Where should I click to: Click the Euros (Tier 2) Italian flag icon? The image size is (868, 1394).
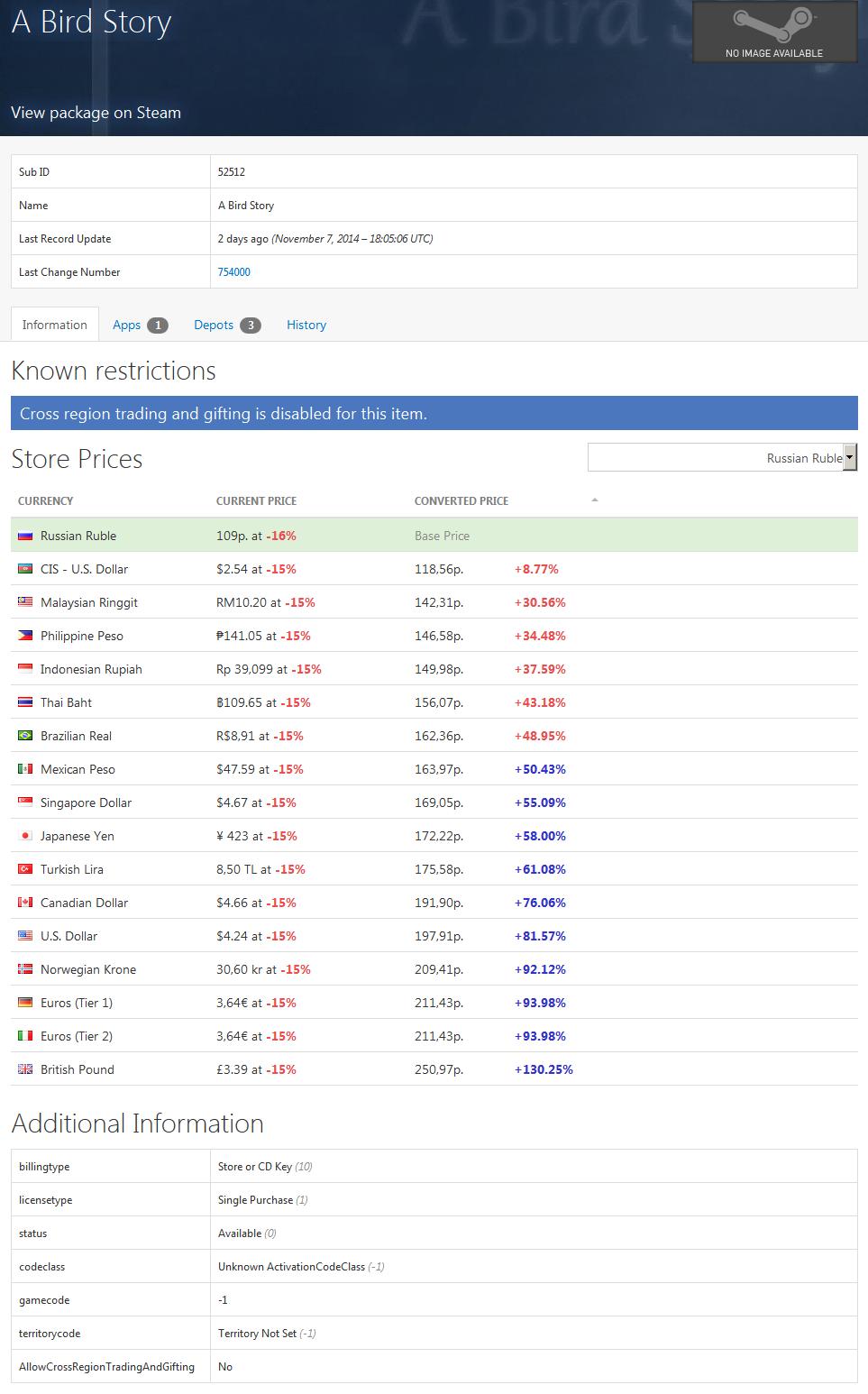(x=25, y=1036)
